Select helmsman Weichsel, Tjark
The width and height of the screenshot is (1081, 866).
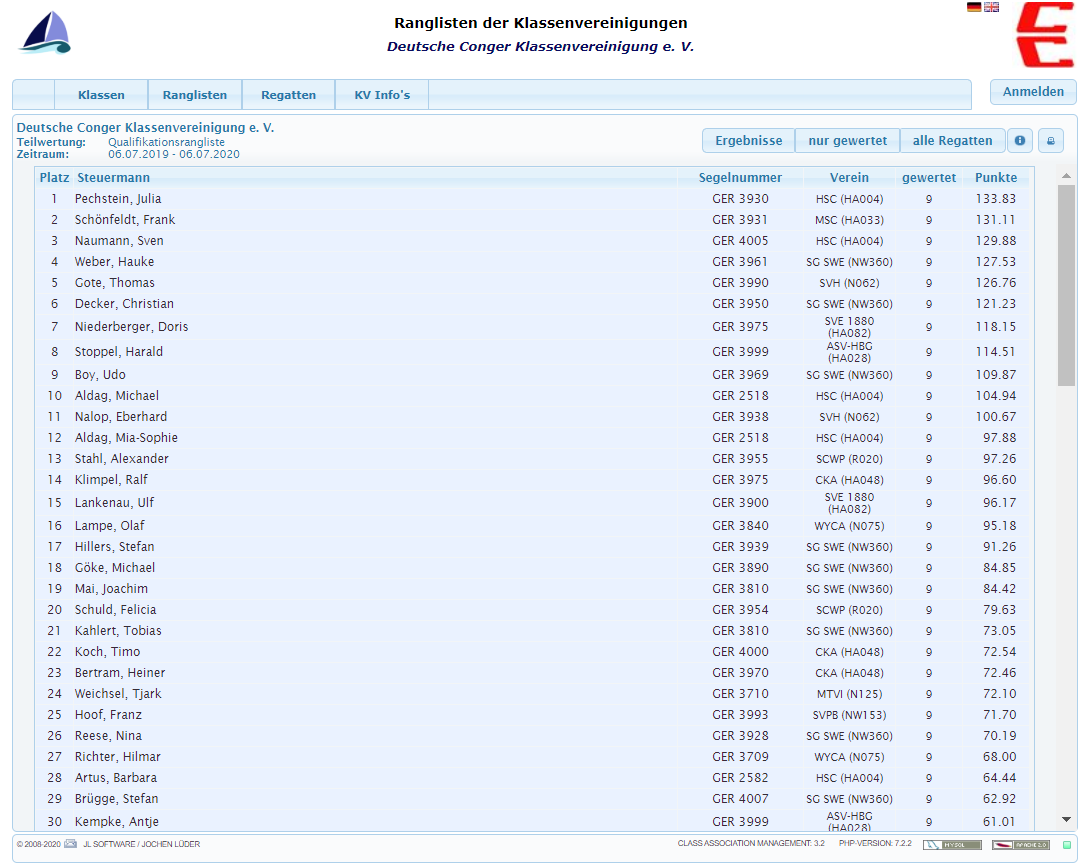118,694
